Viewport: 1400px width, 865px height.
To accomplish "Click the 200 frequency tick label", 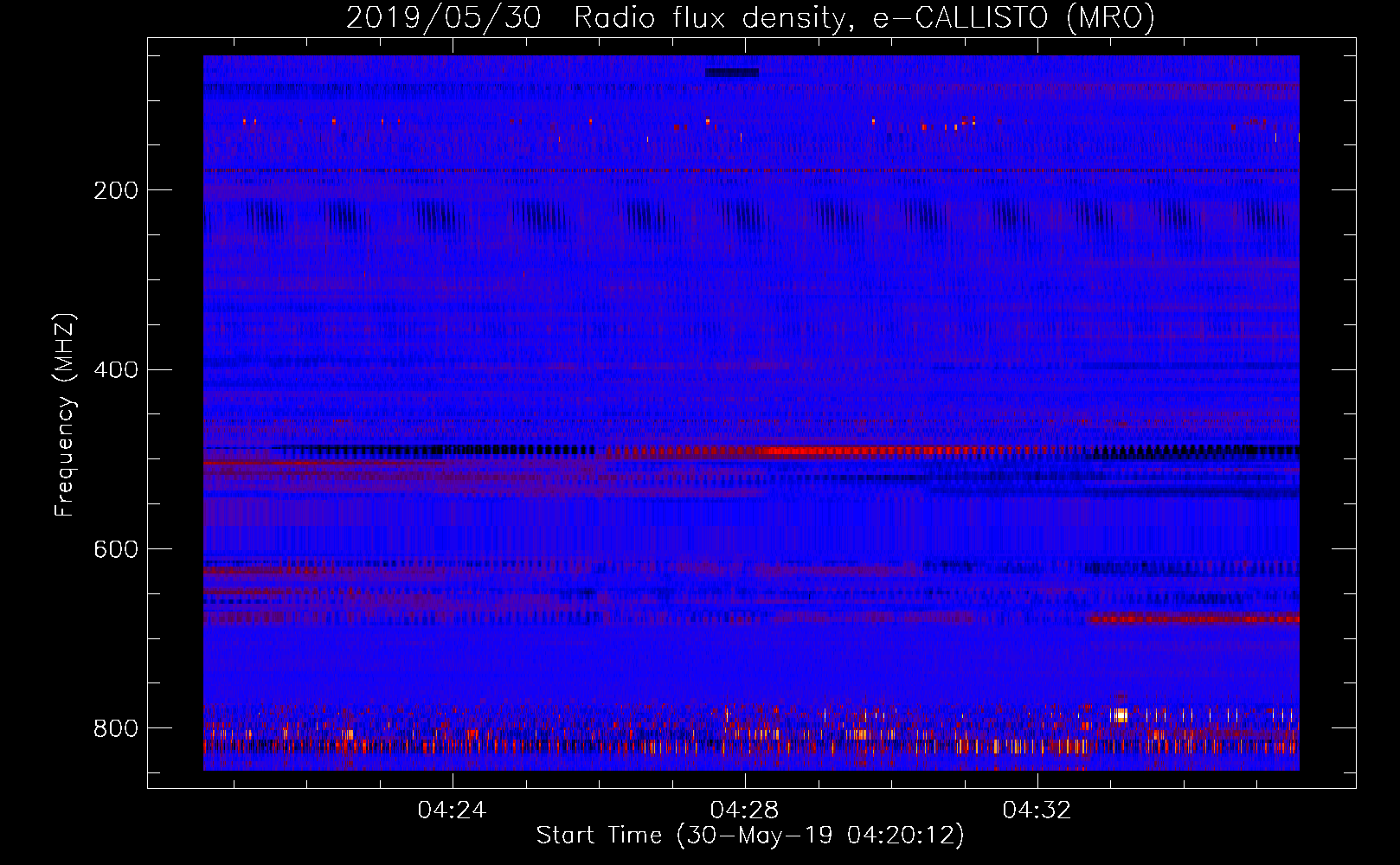I will (x=116, y=190).
